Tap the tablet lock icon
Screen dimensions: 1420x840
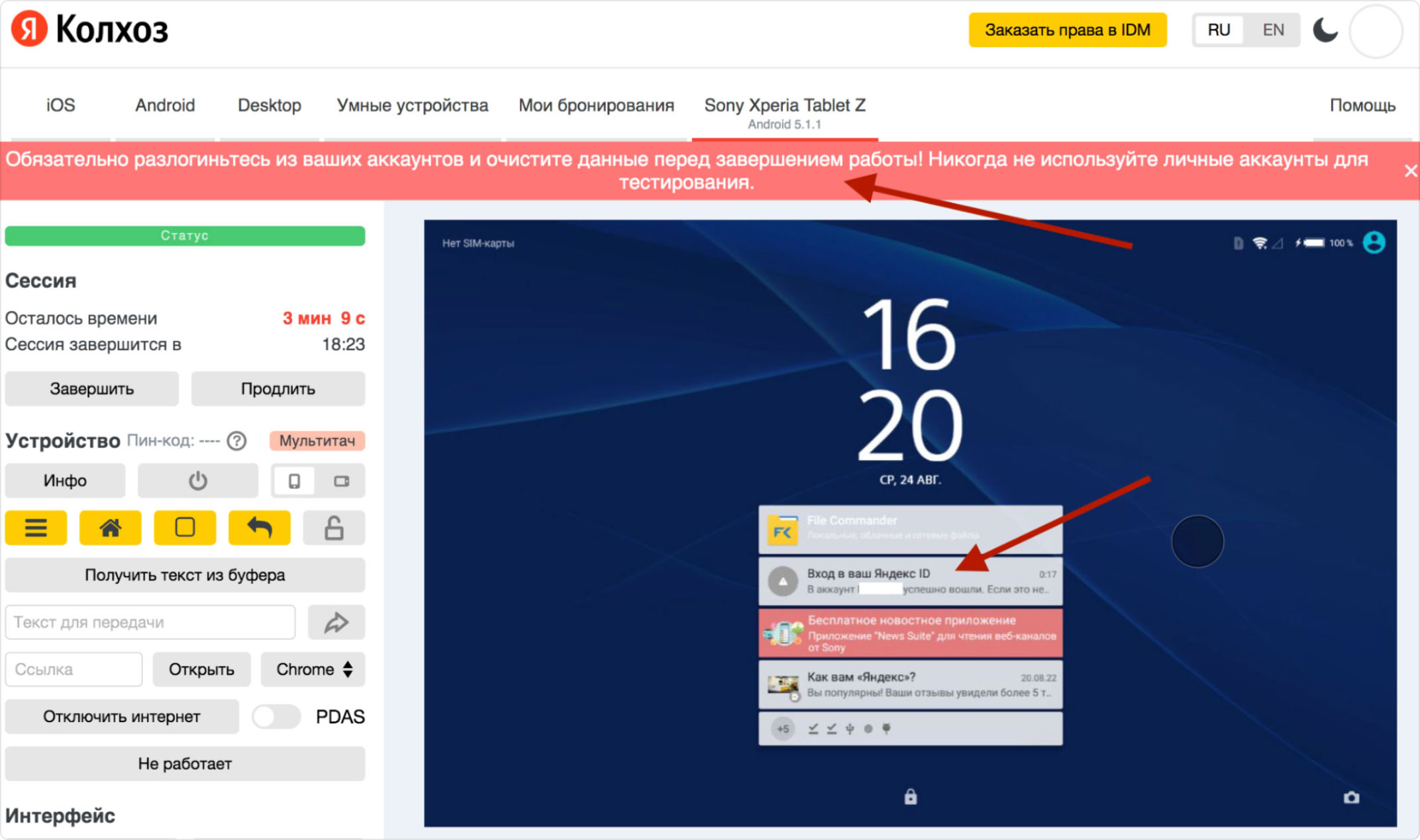click(x=911, y=796)
